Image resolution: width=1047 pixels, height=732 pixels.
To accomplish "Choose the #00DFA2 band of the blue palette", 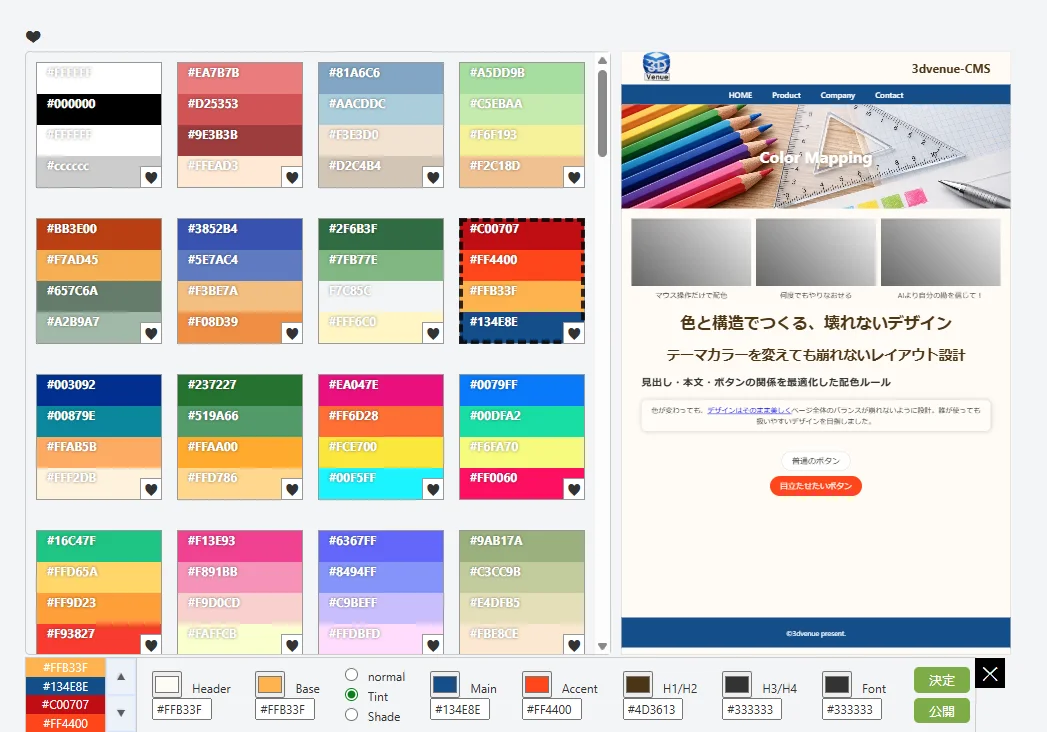I will pos(521,421).
